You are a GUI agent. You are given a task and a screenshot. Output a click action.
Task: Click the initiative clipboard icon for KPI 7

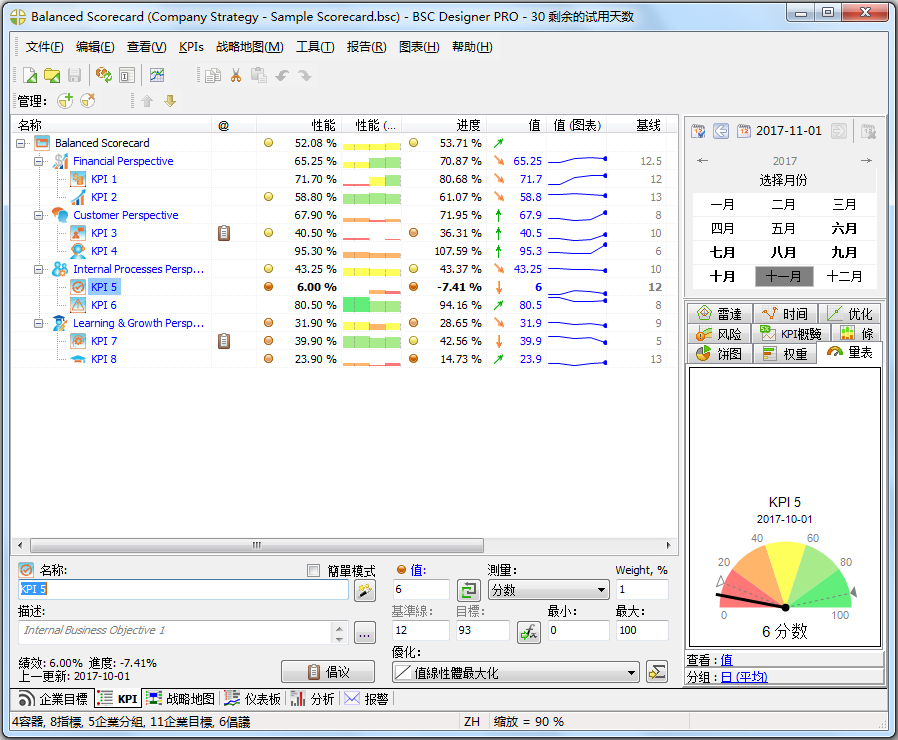point(224,341)
